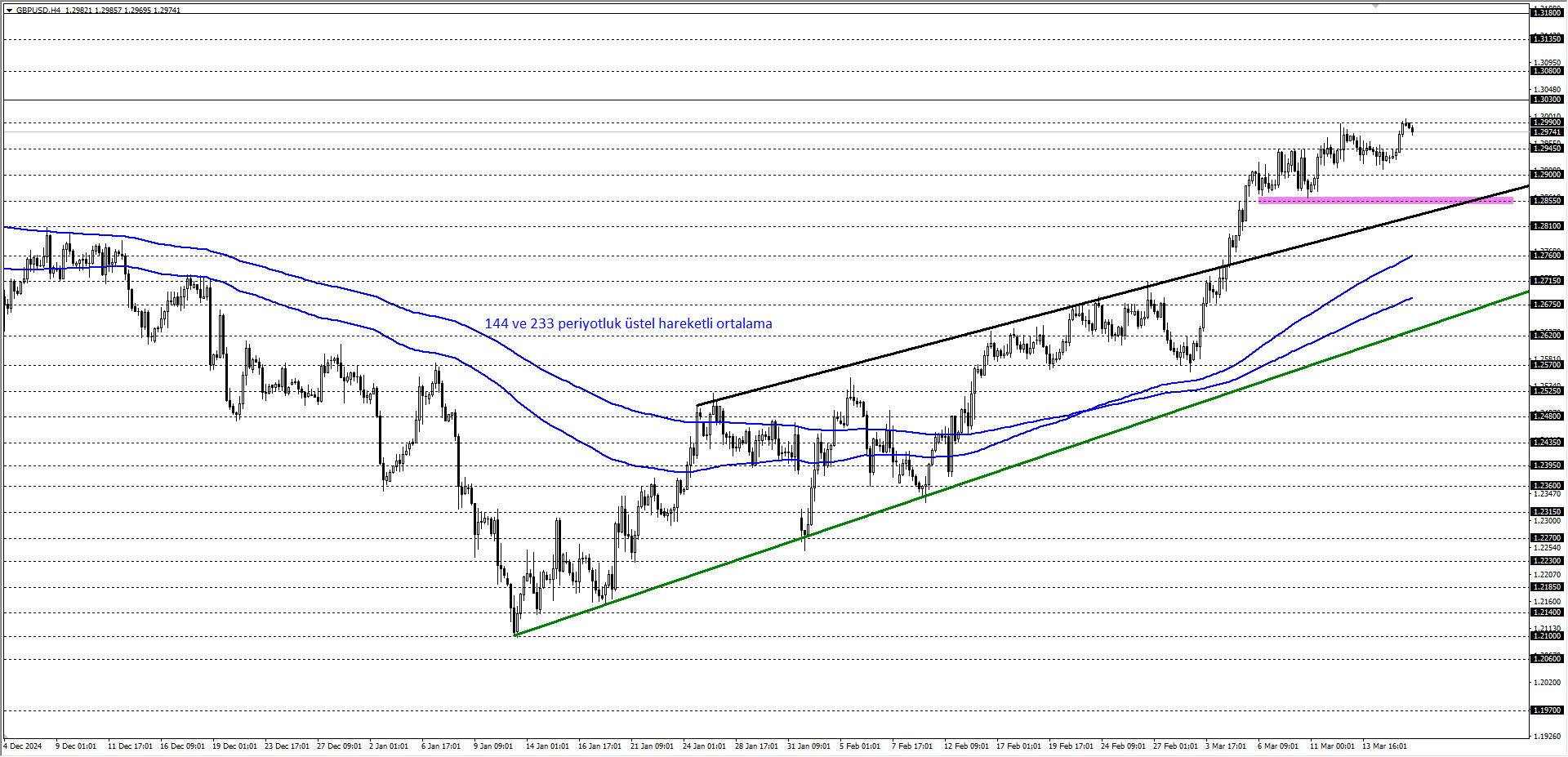Click the 1.26750 price level label
This screenshot has width=1568, height=757.
pos(1547,305)
